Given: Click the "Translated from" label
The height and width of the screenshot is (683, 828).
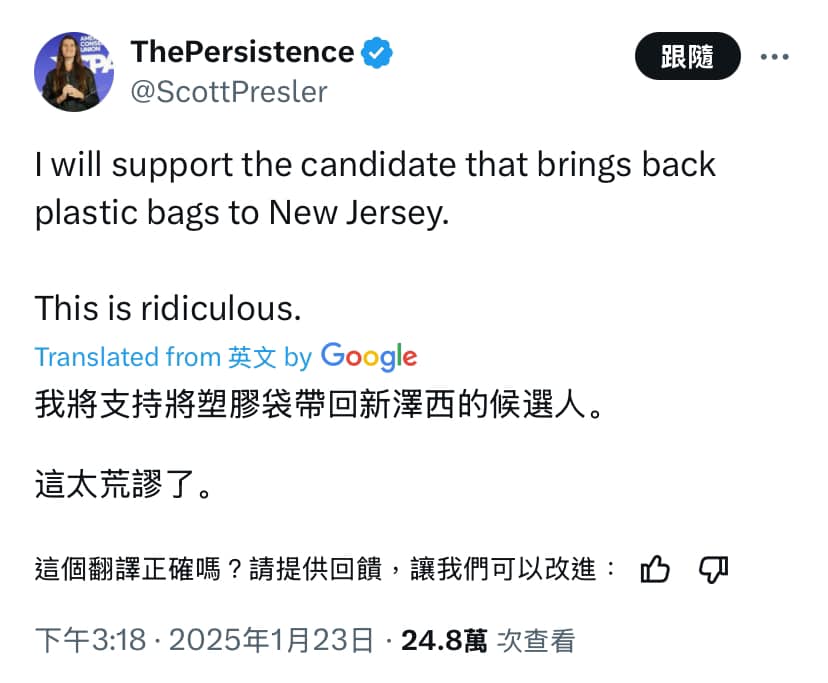Looking at the screenshot, I should pos(127,357).
